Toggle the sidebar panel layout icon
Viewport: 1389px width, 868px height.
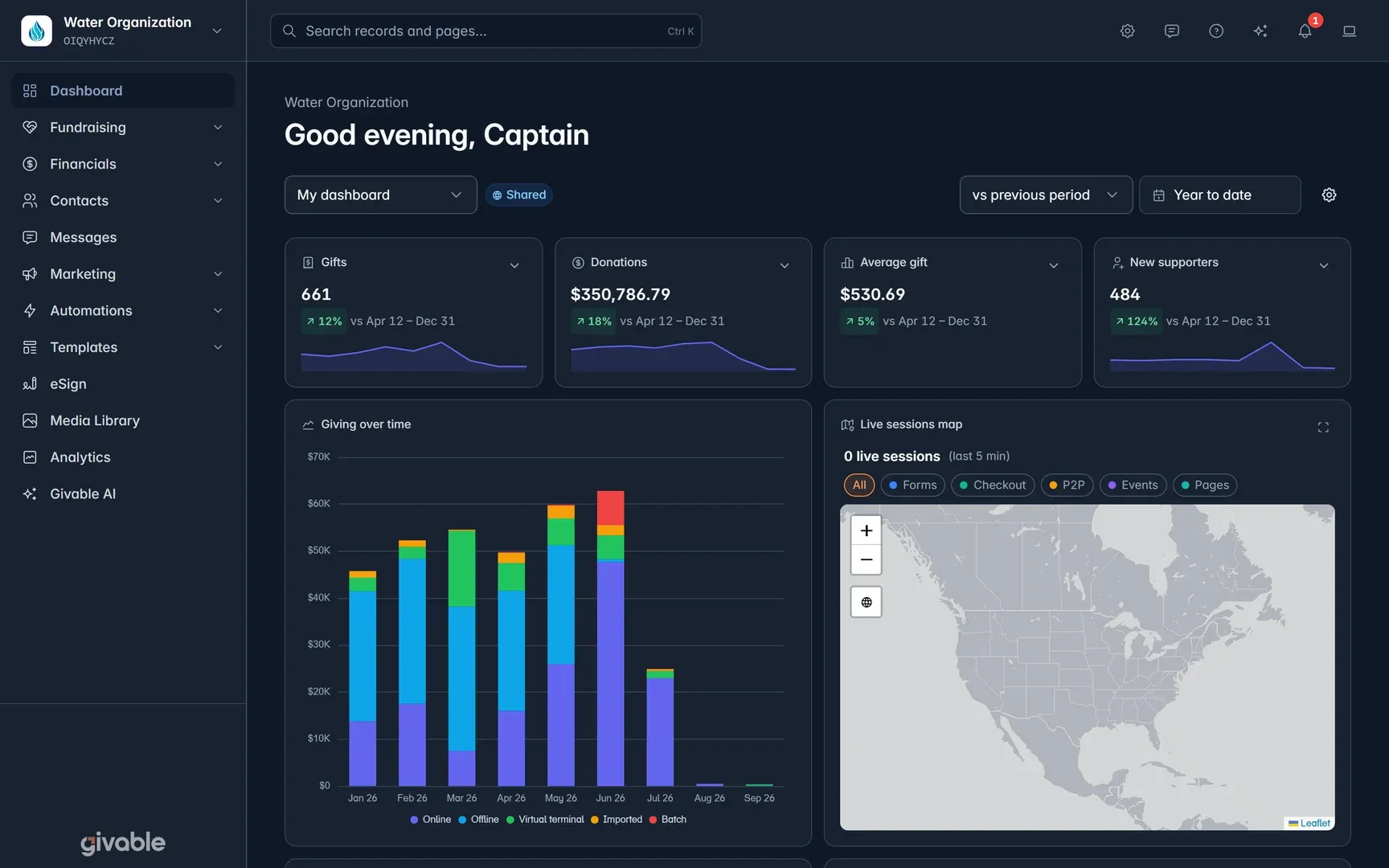coord(1350,31)
